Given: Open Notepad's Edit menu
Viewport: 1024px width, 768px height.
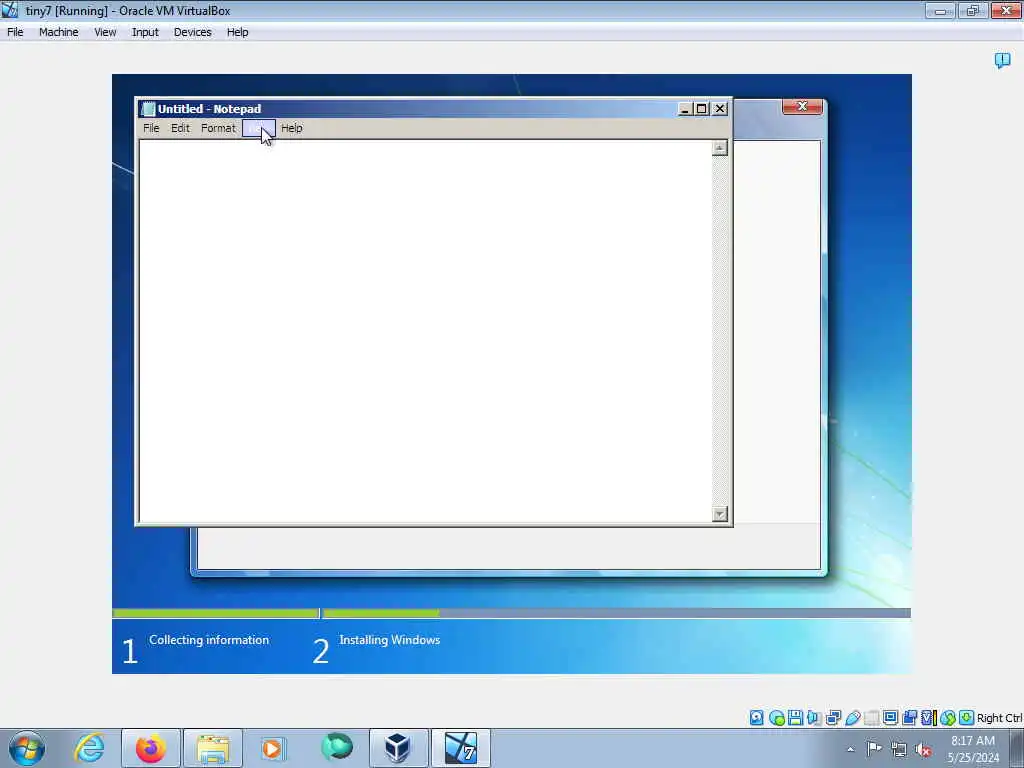Looking at the screenshot, I should tap(180, 128).
